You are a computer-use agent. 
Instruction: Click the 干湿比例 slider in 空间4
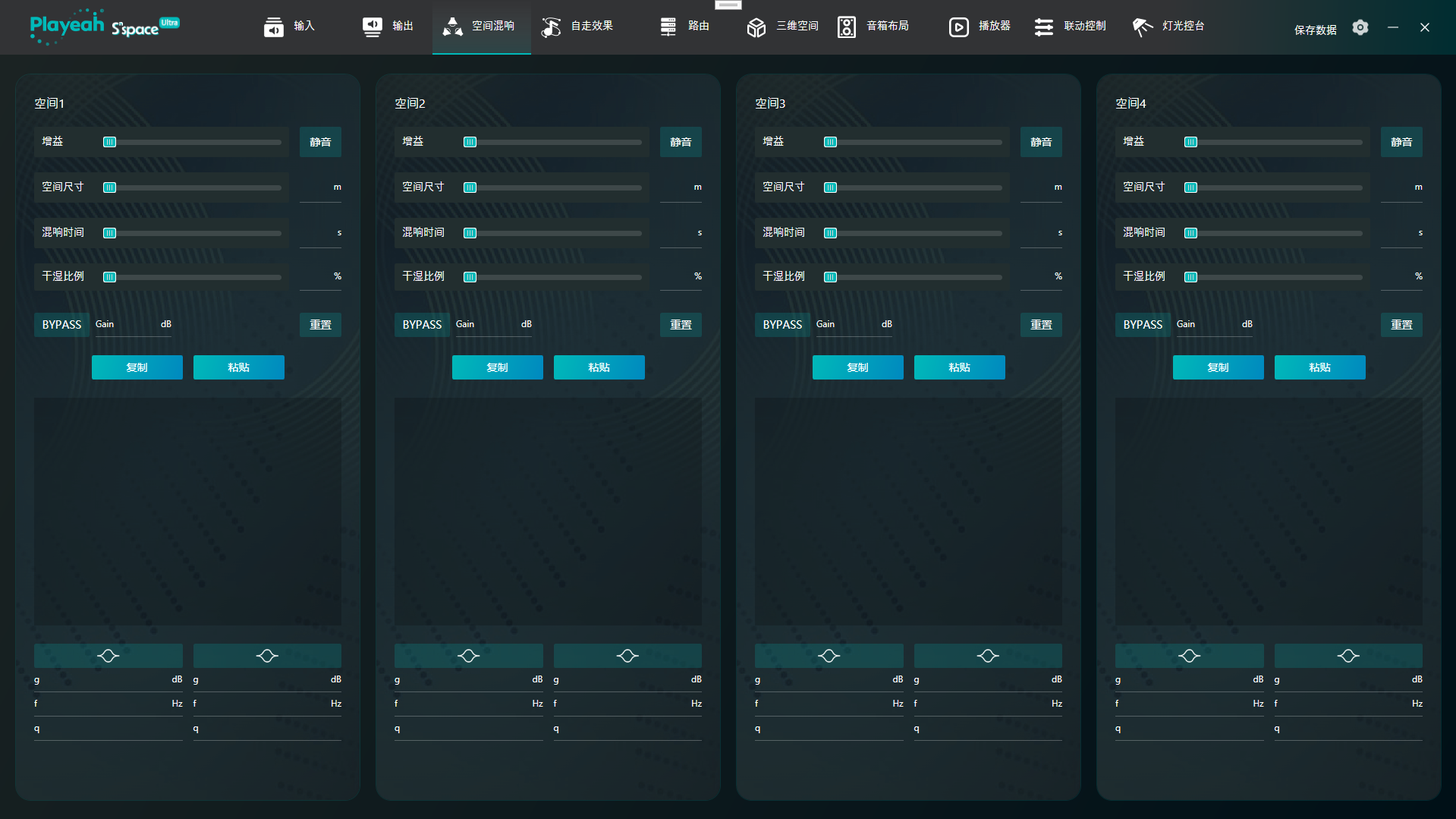coord(1274,277)
